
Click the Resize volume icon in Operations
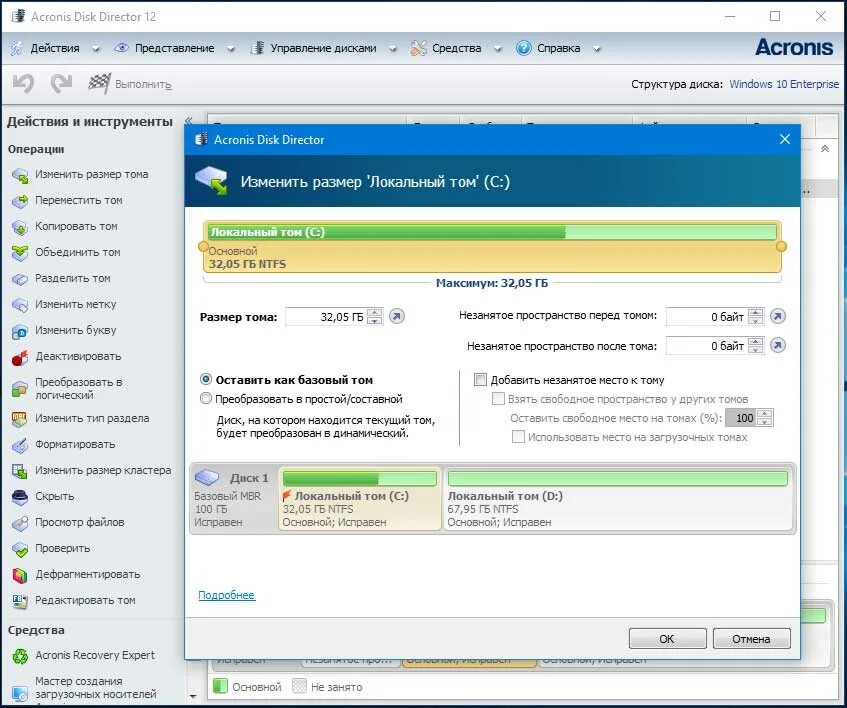point(20,175)
